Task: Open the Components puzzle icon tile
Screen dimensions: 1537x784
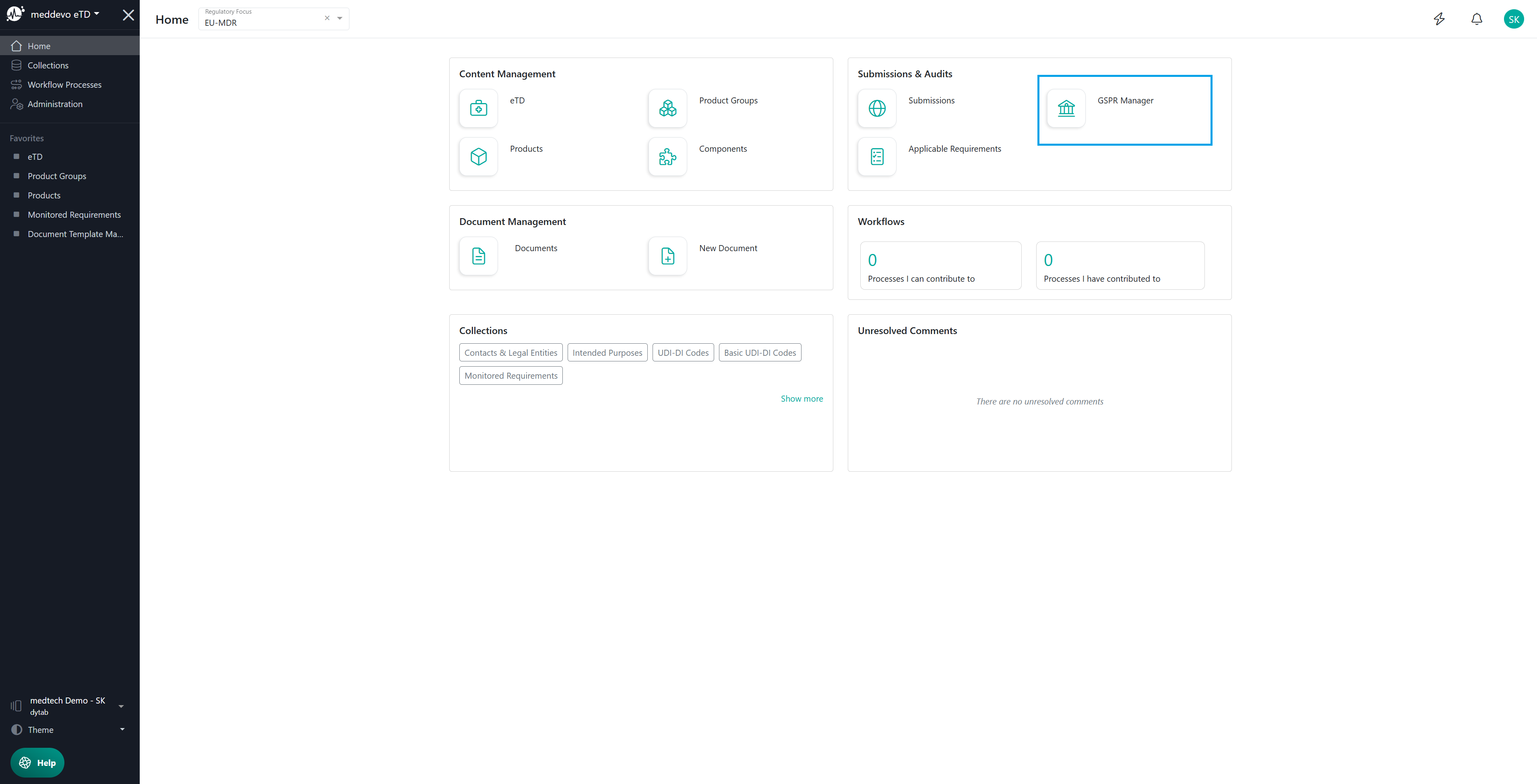Action: [x=668, y=156]
